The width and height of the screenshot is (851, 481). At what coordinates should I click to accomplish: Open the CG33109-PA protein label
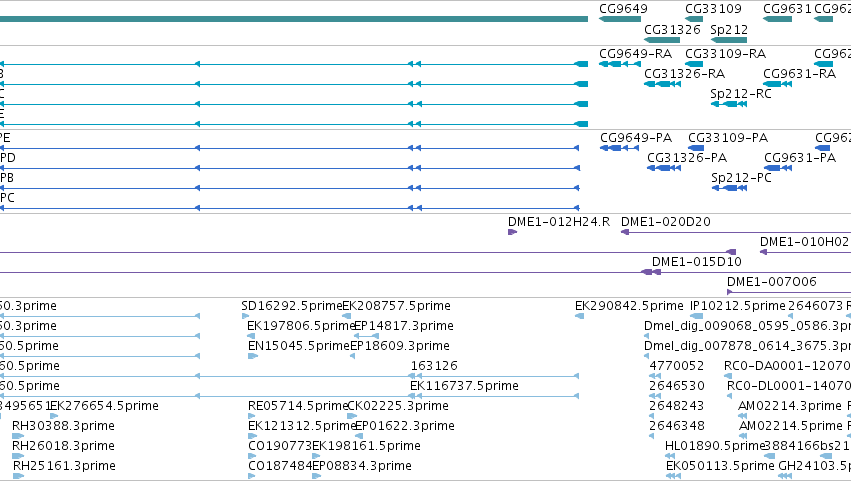point(728,138)
